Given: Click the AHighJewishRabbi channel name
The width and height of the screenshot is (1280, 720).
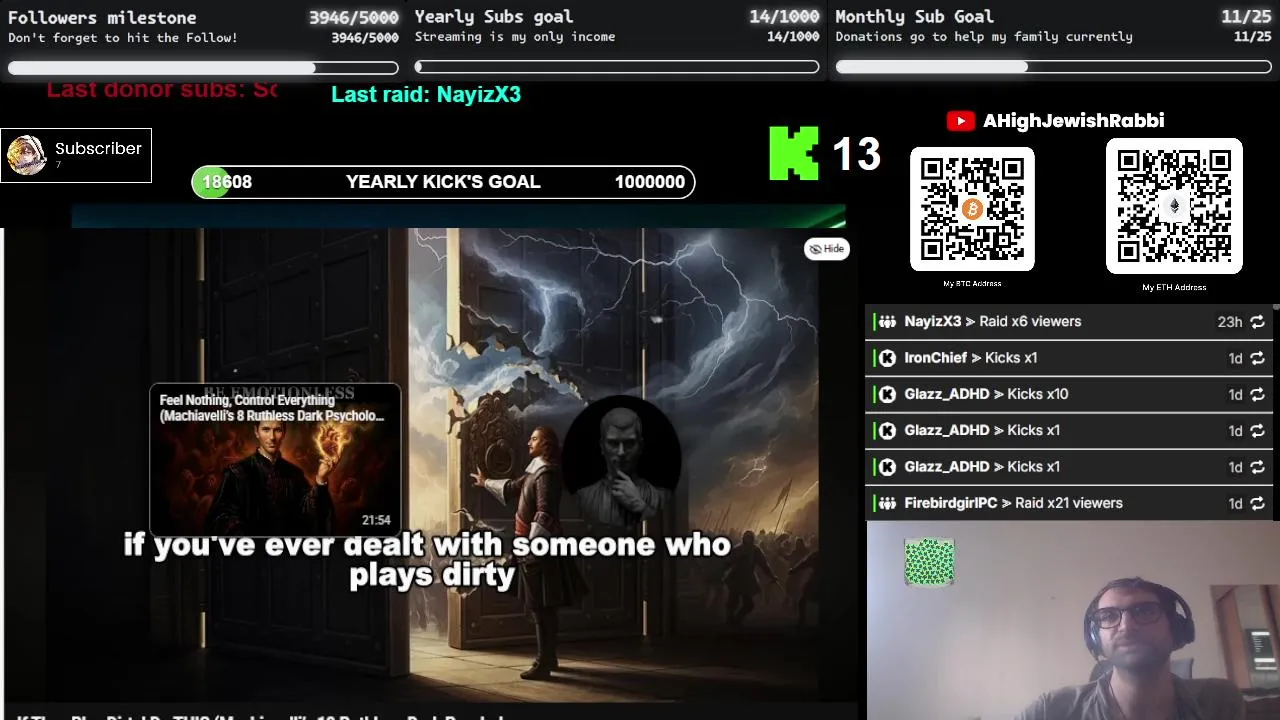Looking at the screenshot, I should click(1073, 121).
